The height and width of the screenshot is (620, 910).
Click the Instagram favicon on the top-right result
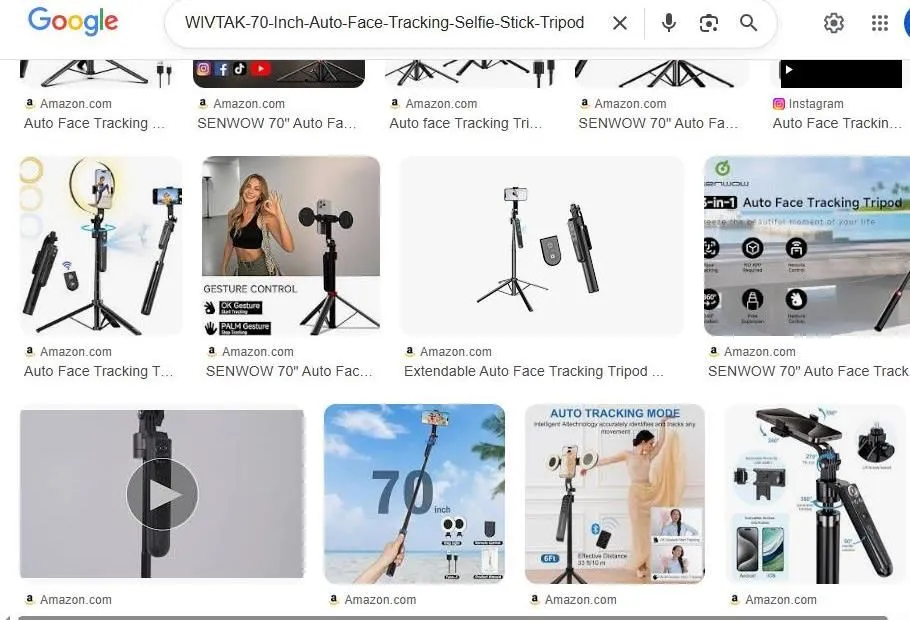pyautogui.click(x=778, y=103)
